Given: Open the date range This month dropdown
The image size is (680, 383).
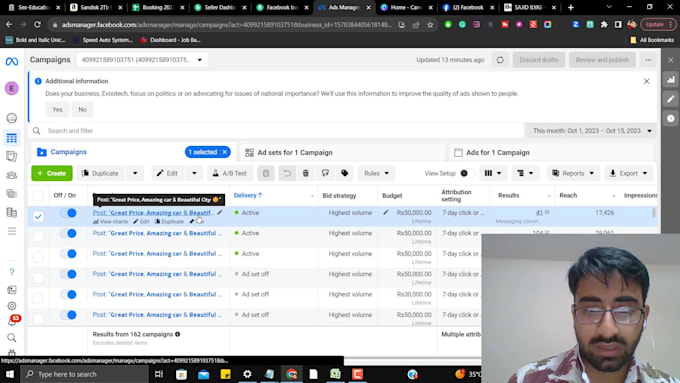Looking at the screenshot, I should (x=592, y=131).
